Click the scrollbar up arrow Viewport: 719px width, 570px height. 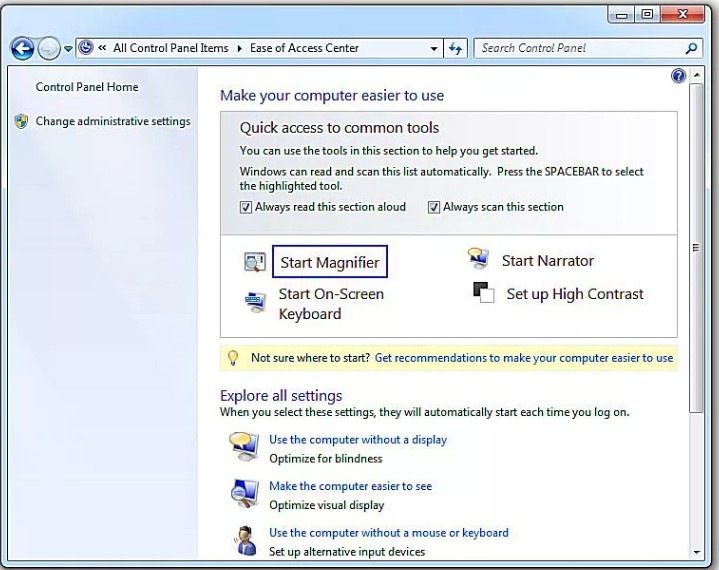click(x=697, y=75)
